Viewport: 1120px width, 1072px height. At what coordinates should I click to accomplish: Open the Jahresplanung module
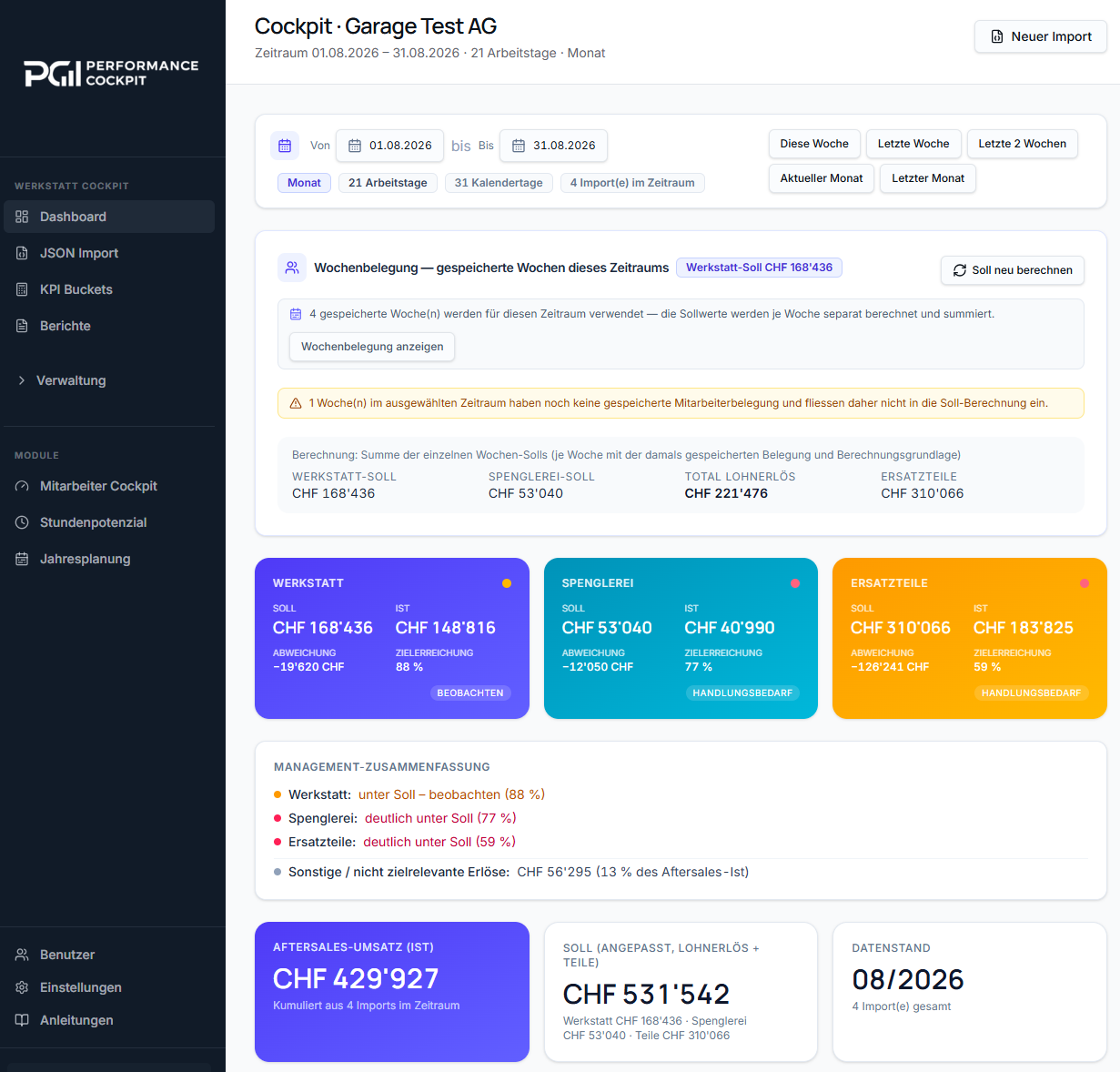109,559
